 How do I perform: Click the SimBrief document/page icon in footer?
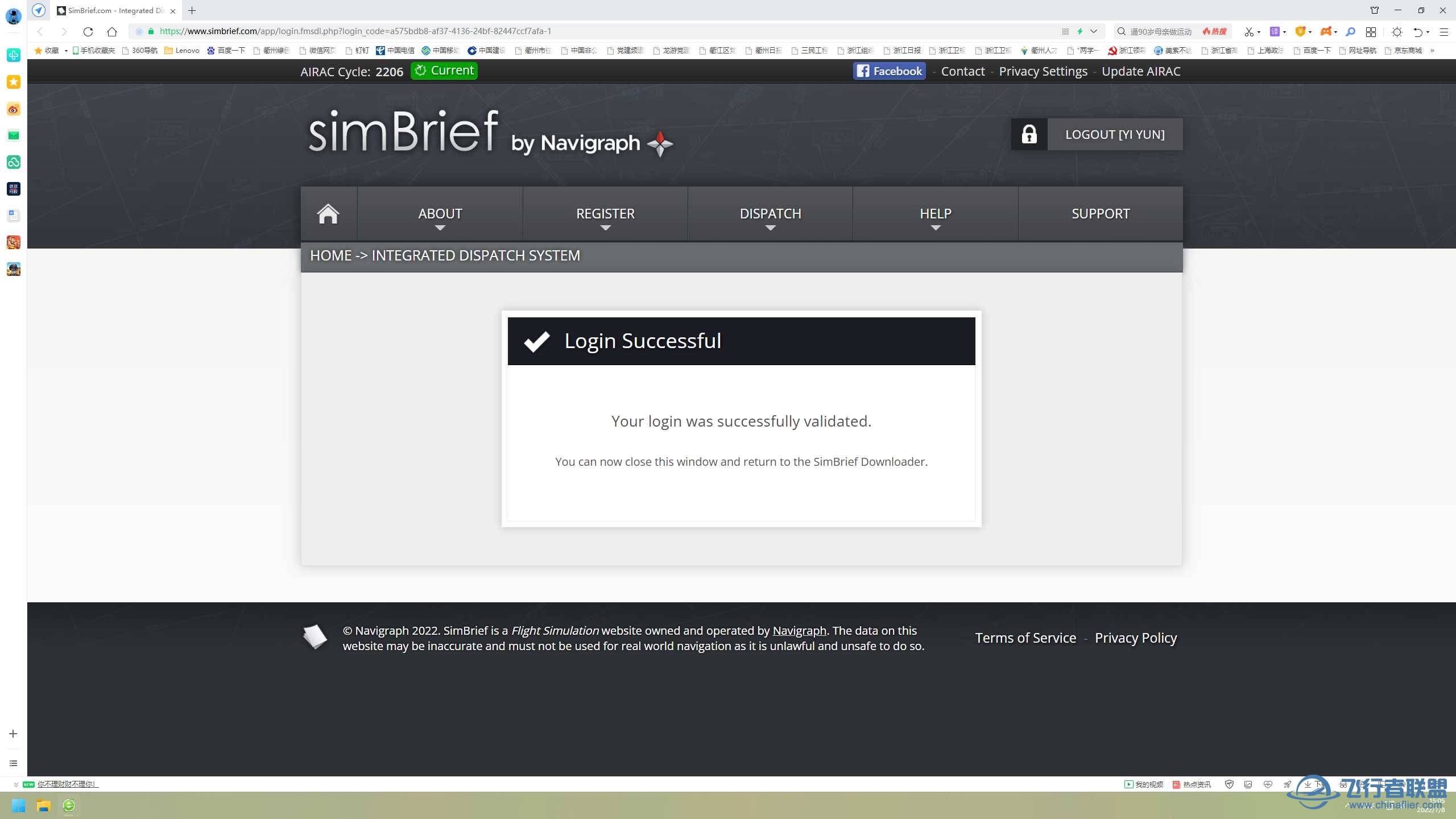(317, 637)
